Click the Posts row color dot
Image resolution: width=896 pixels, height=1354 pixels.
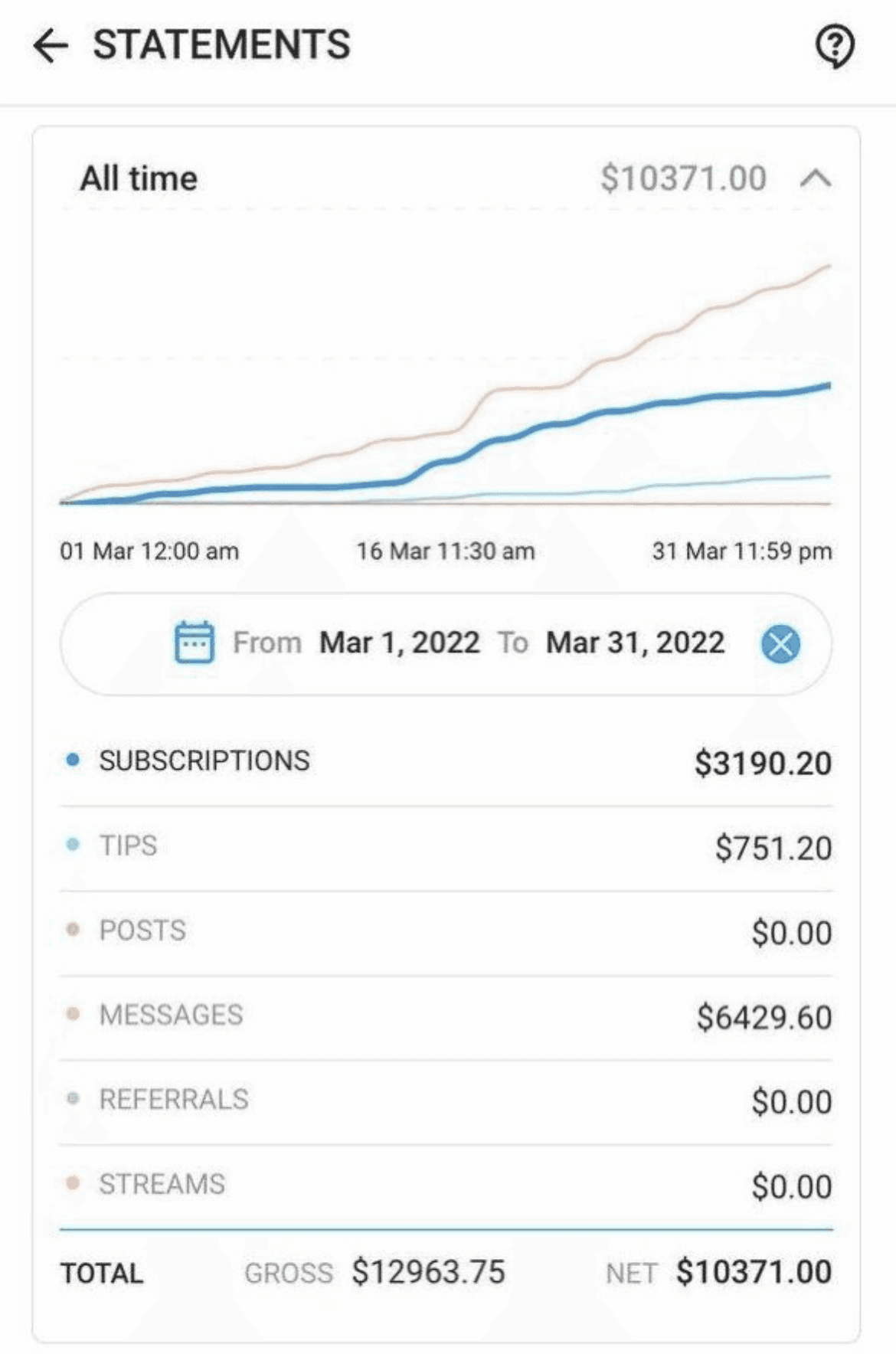73,930
